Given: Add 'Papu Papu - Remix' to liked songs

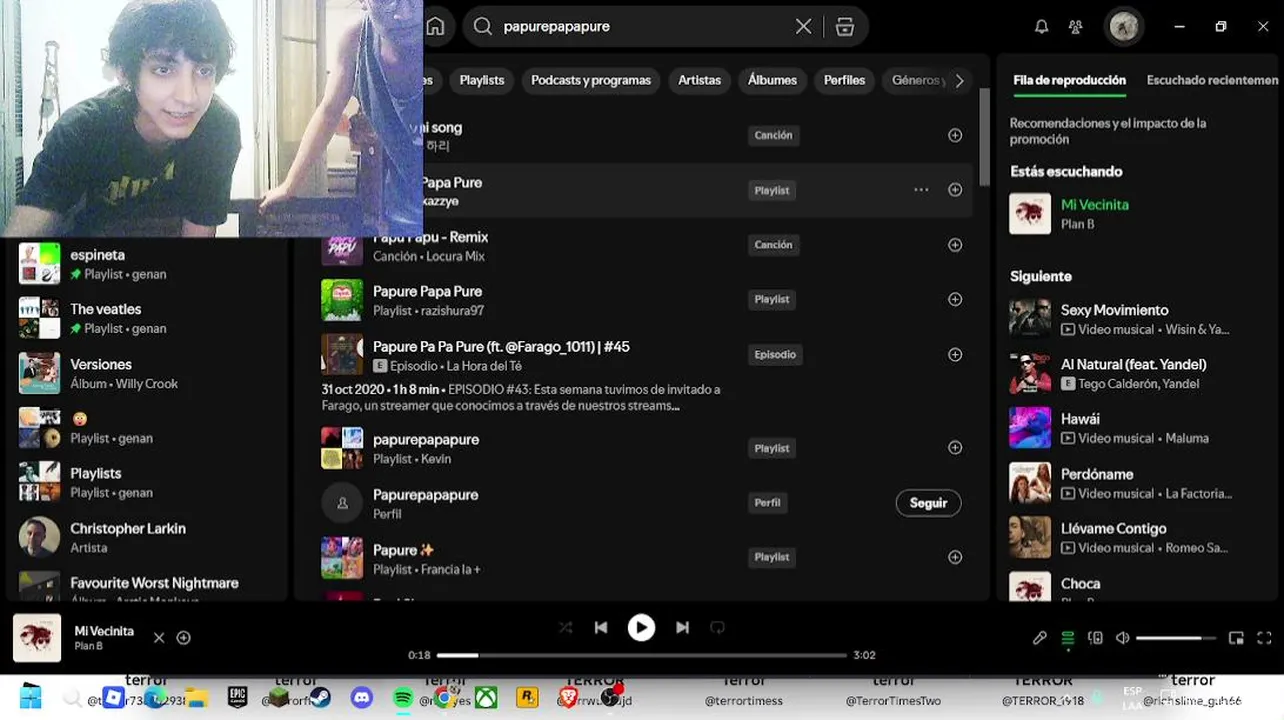Looking at the screenshot, I should (955, 245).
